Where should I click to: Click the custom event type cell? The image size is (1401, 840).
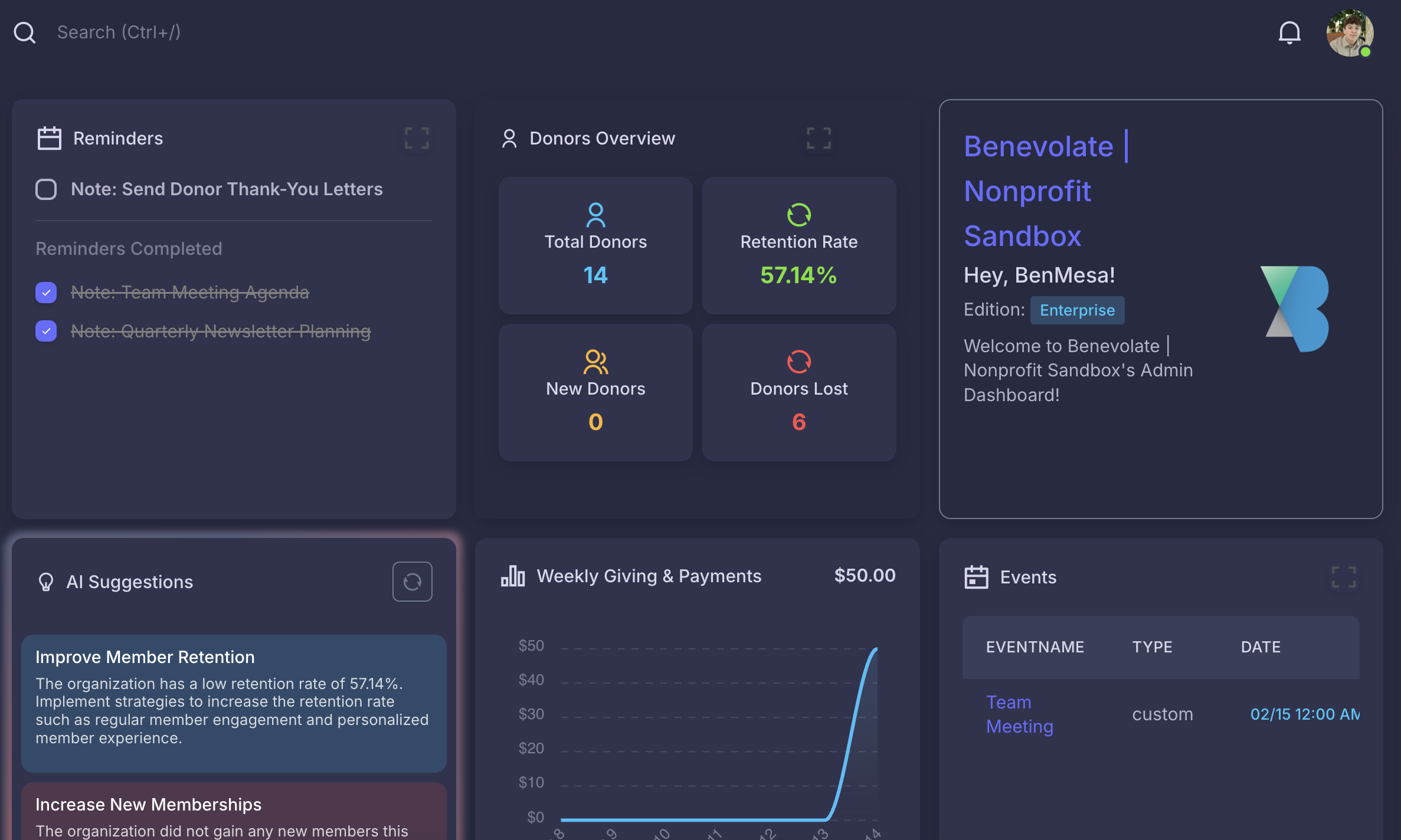click(x=1163, y=714)
